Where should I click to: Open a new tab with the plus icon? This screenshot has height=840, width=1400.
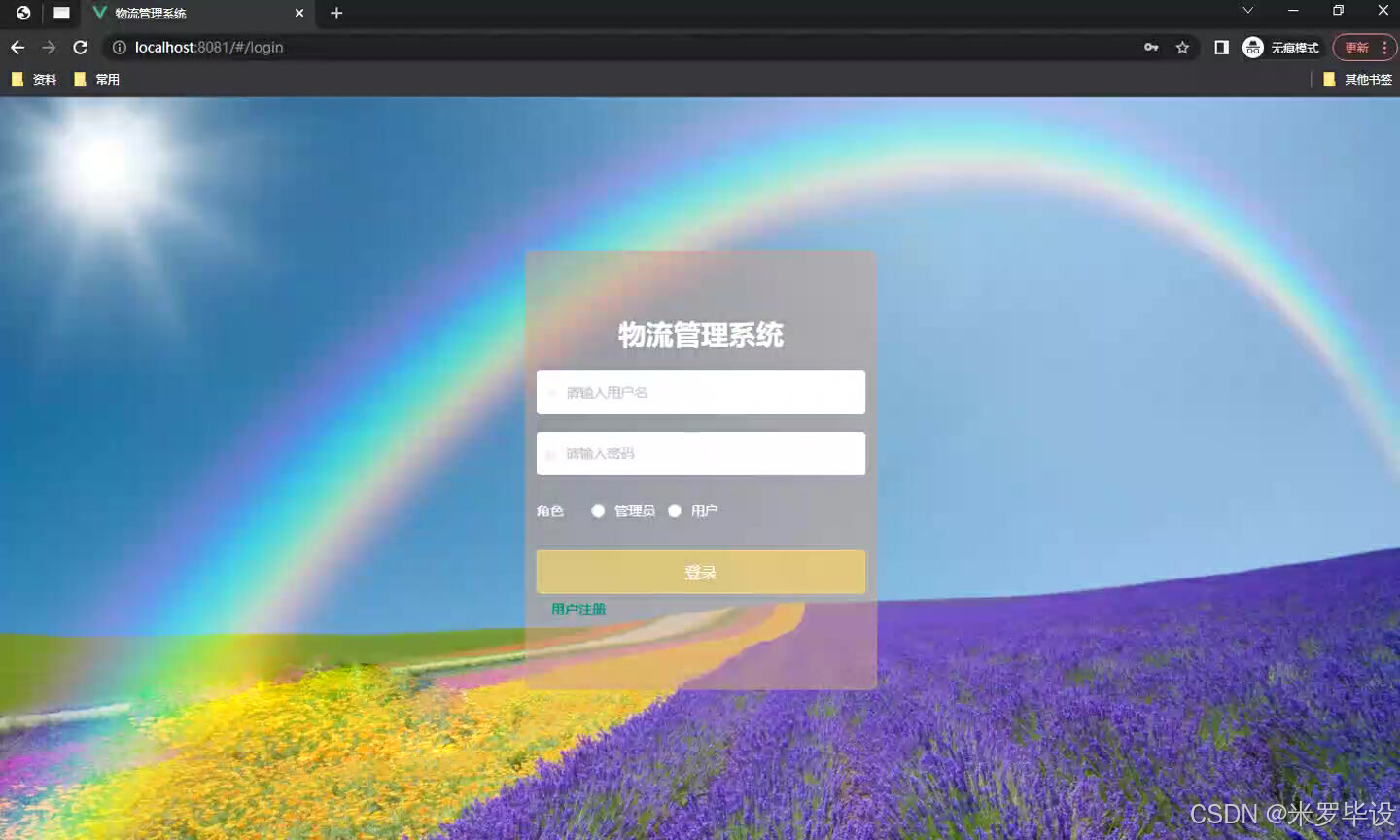click(x=336, y=13)
